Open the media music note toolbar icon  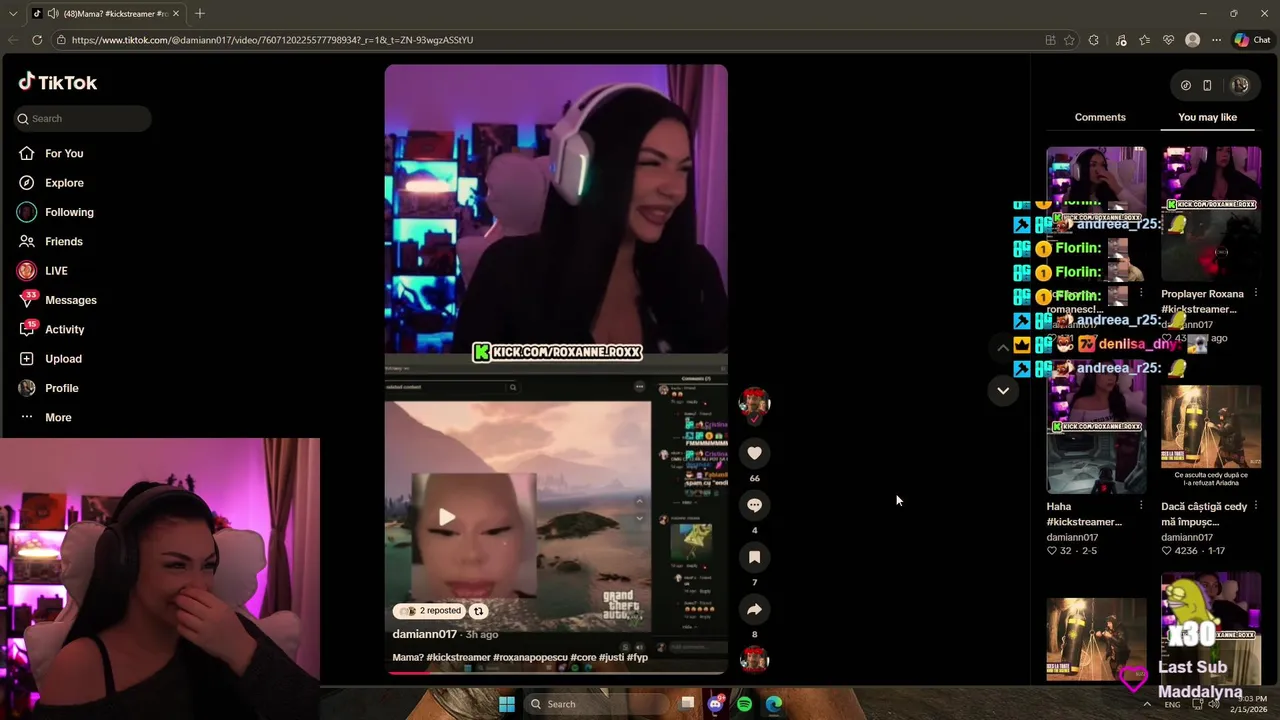(x=1121, y=40)
